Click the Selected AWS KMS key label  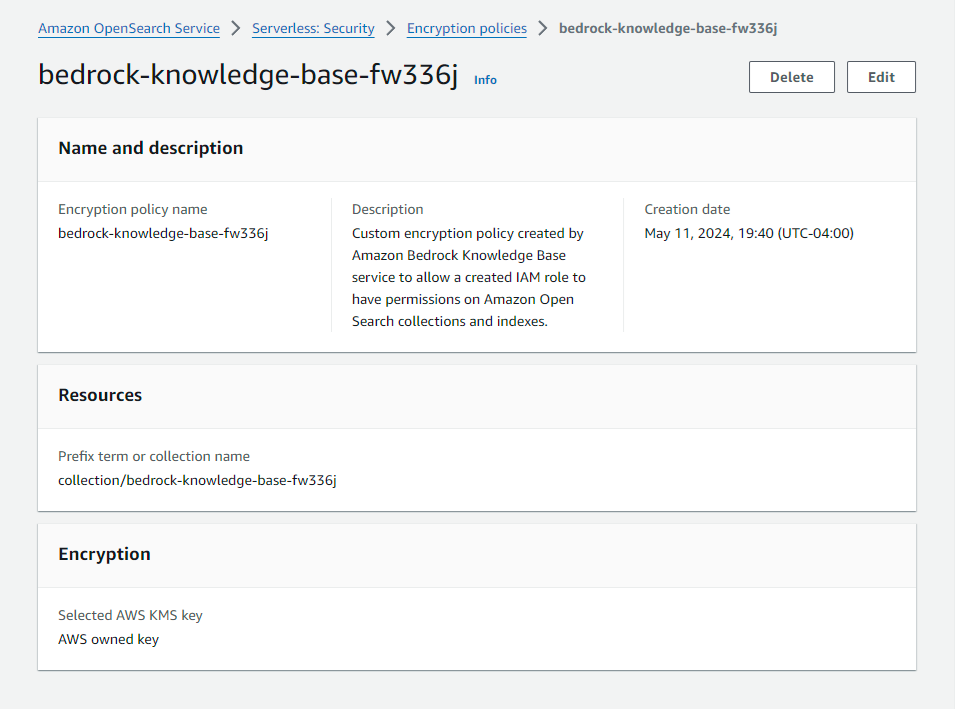(x=130, y=614)
